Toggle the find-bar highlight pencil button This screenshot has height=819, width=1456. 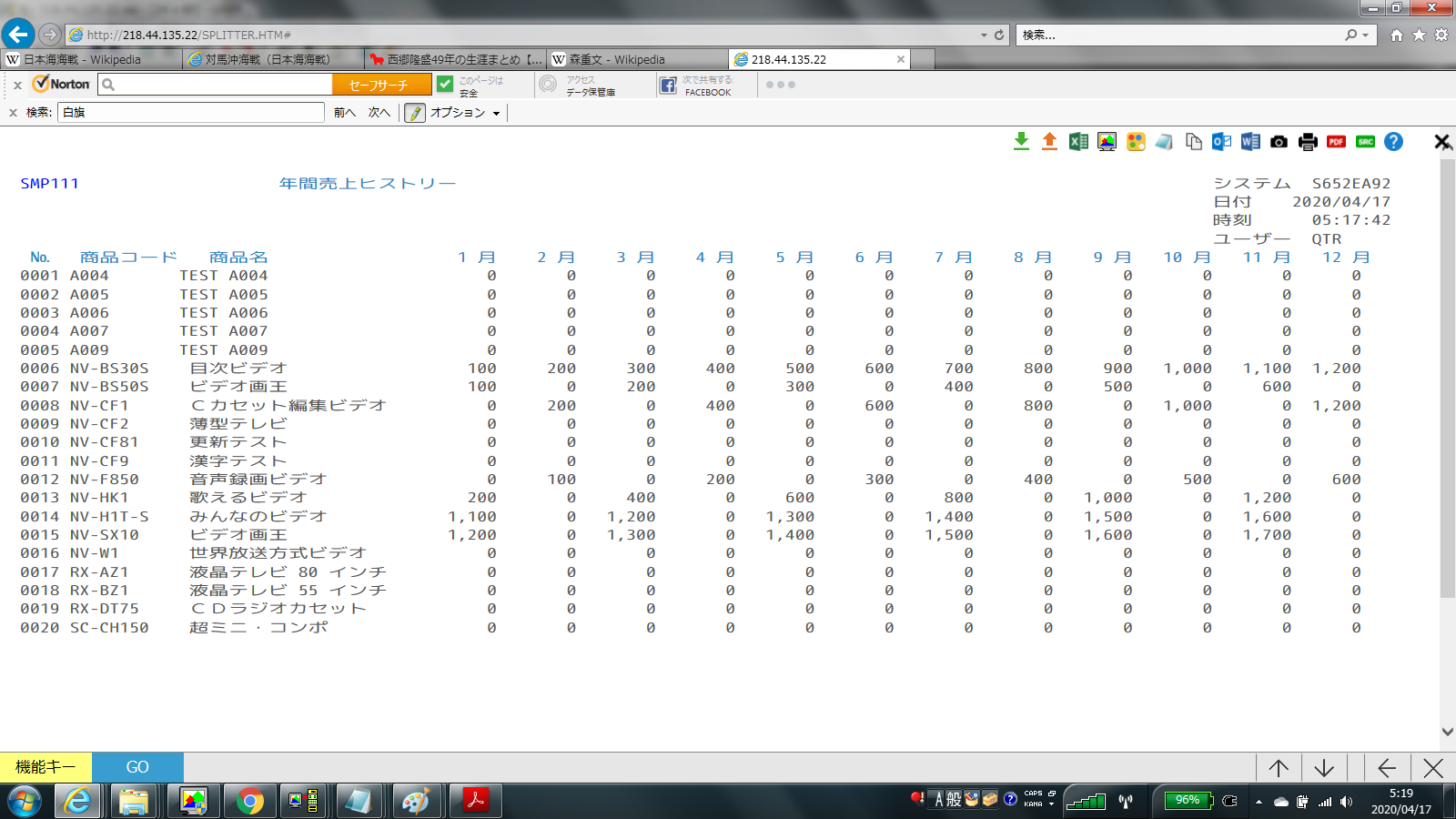(x=415, y=113)
